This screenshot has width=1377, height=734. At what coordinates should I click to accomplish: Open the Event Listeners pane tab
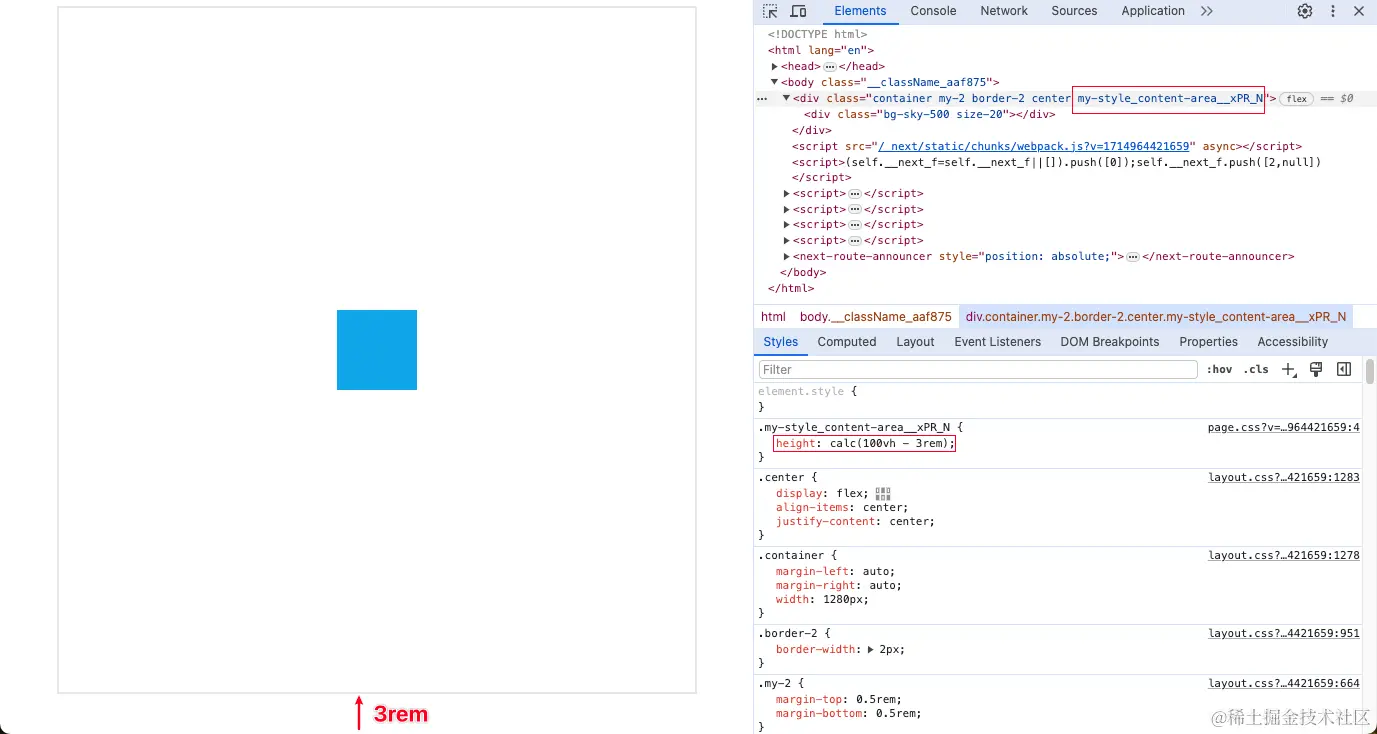click(998, 342)
